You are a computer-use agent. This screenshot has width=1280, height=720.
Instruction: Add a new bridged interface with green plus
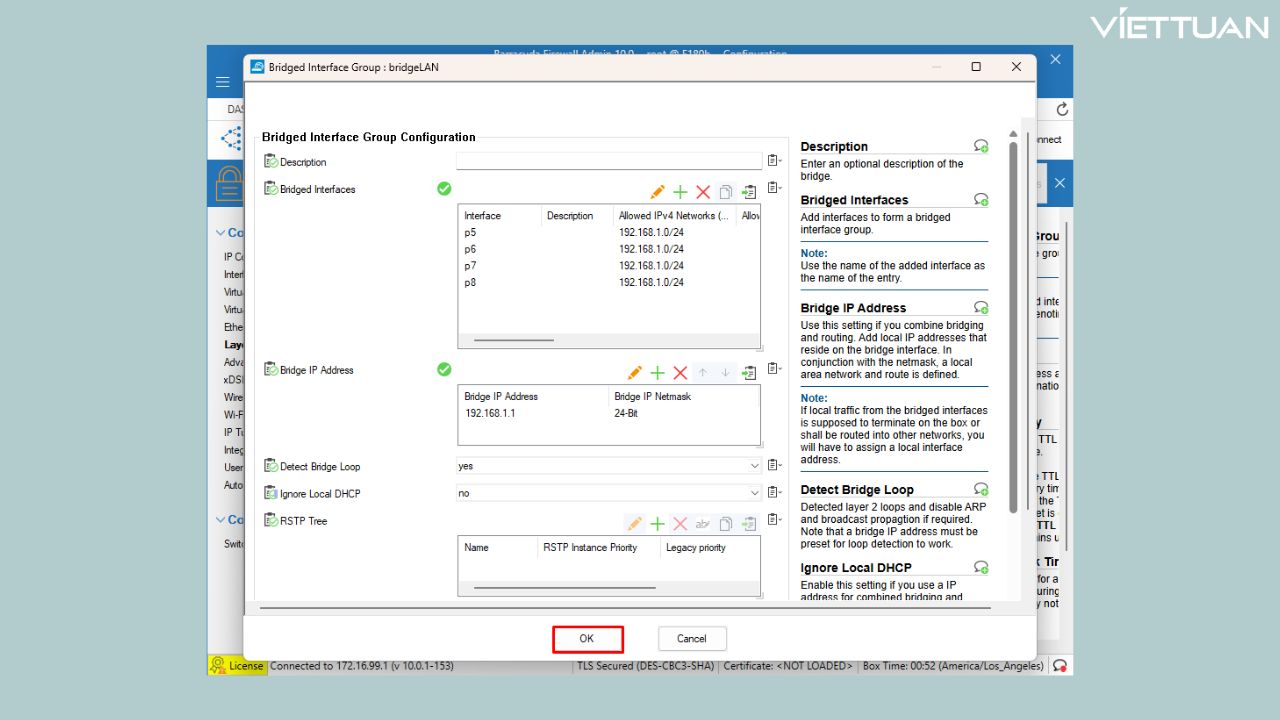click(680, 192)
